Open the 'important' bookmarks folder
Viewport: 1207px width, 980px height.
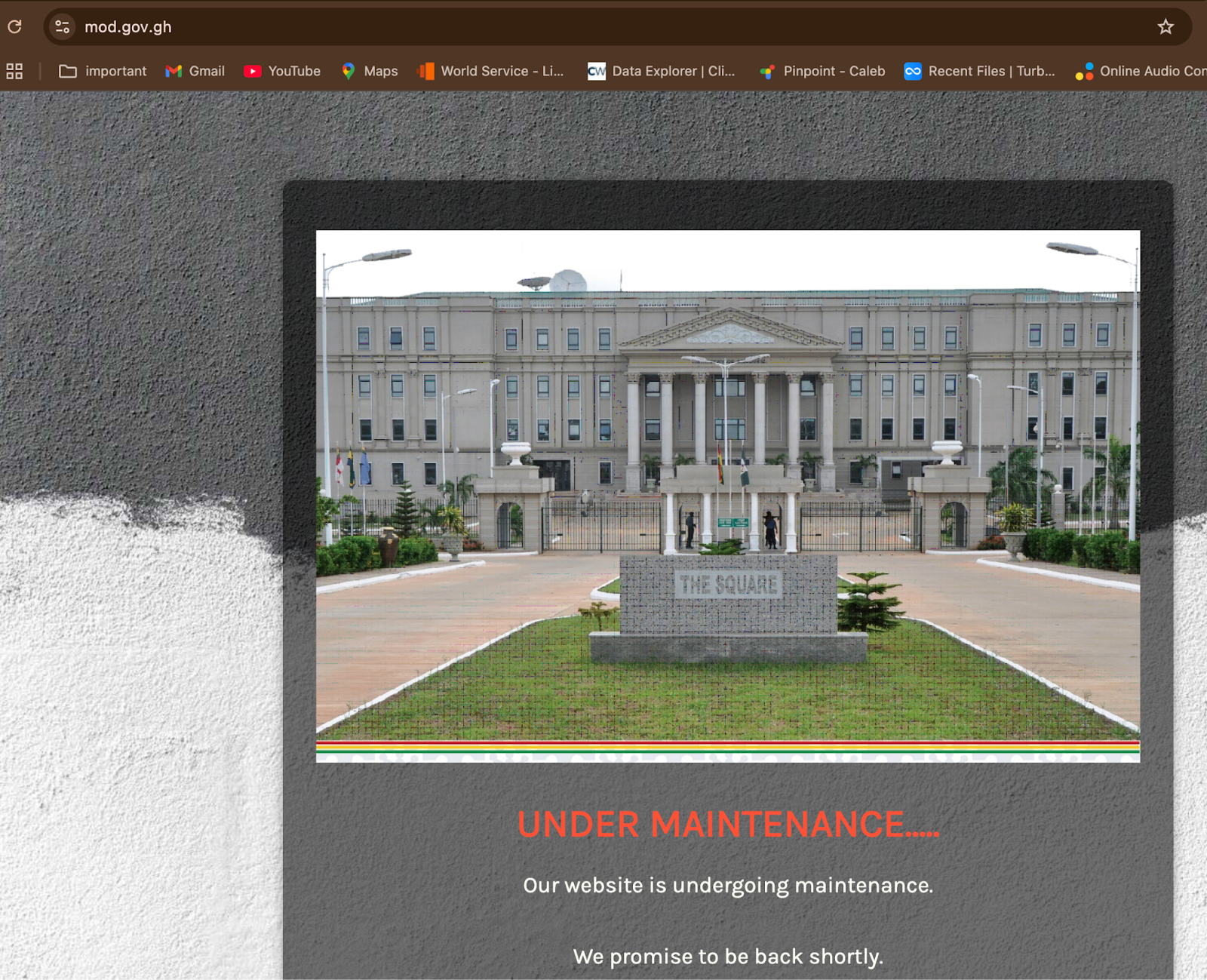point(103,71)
